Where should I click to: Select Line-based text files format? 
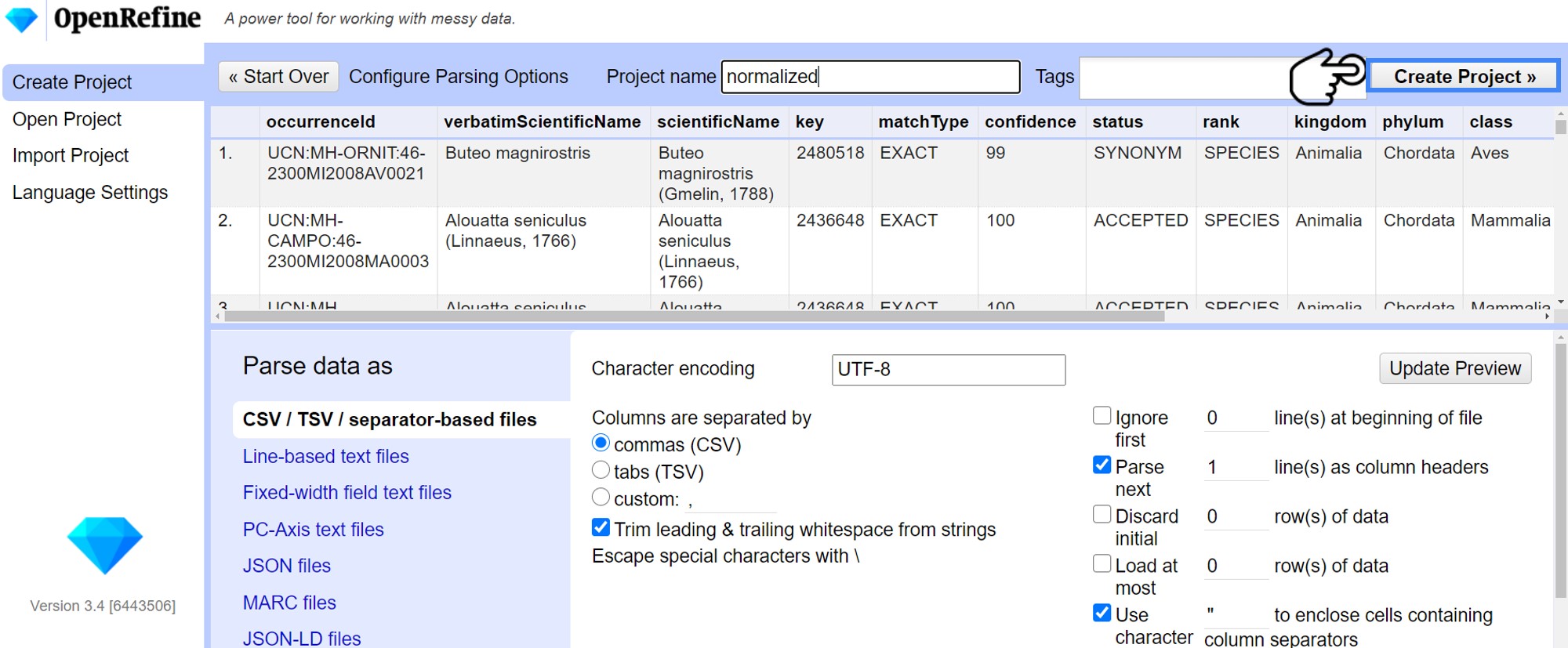click(326, 456)
